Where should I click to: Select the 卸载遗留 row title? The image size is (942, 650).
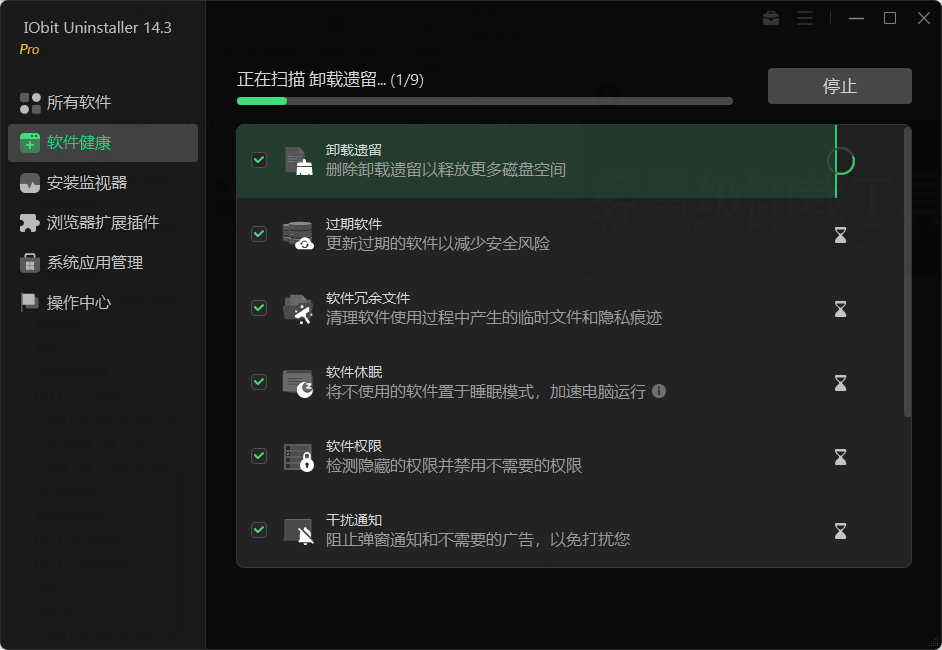coord(354,150)
